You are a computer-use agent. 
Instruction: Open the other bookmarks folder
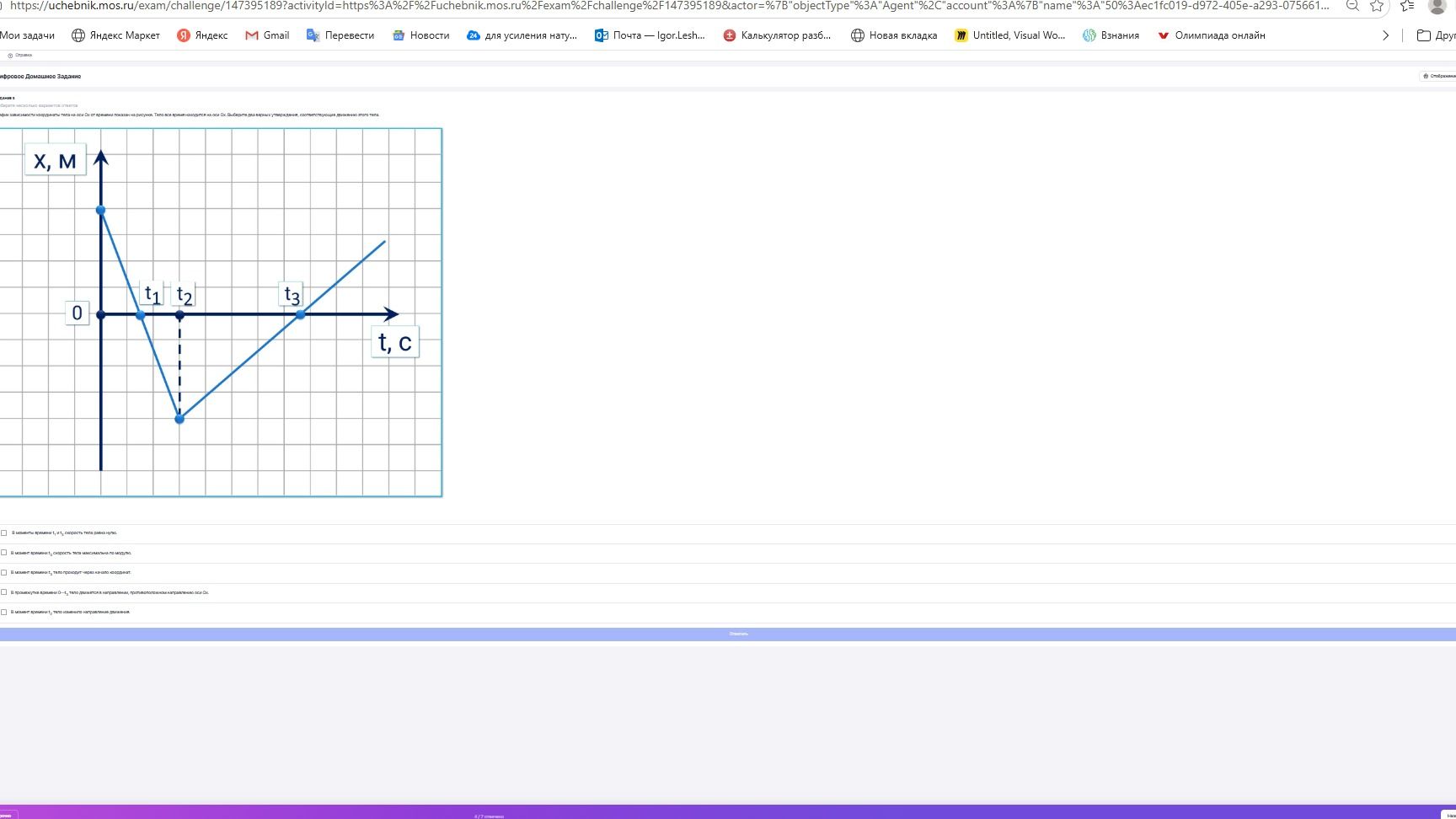[x=1436, y=35]
